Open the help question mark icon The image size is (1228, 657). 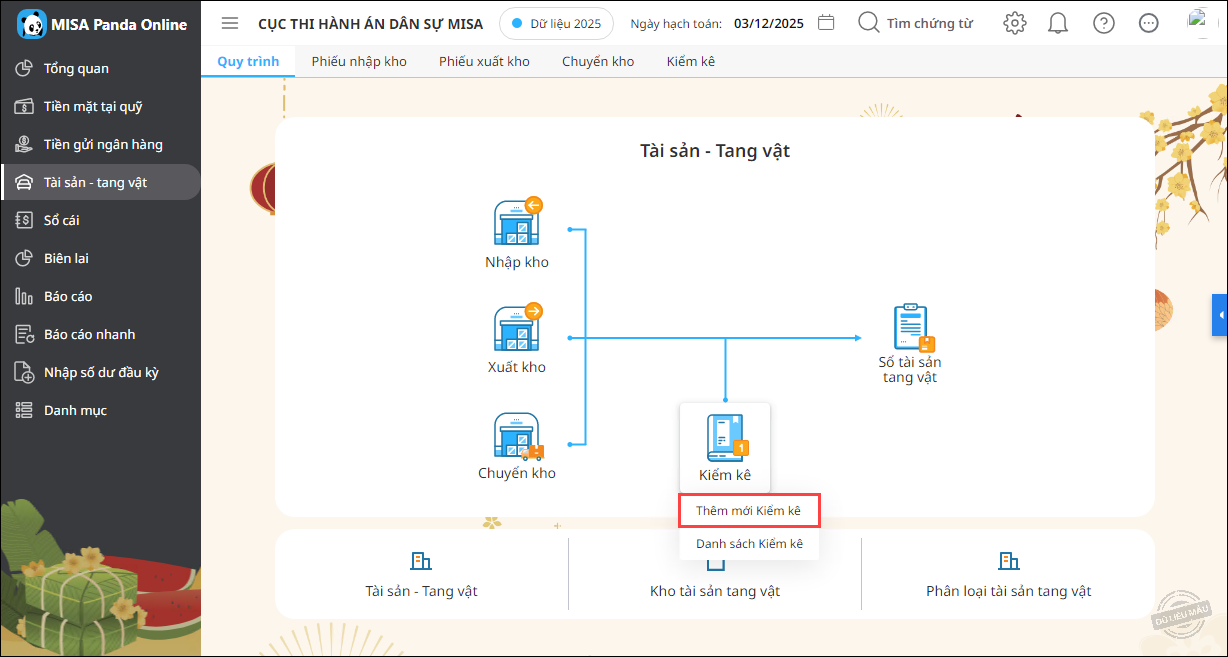click(1104, 23)
